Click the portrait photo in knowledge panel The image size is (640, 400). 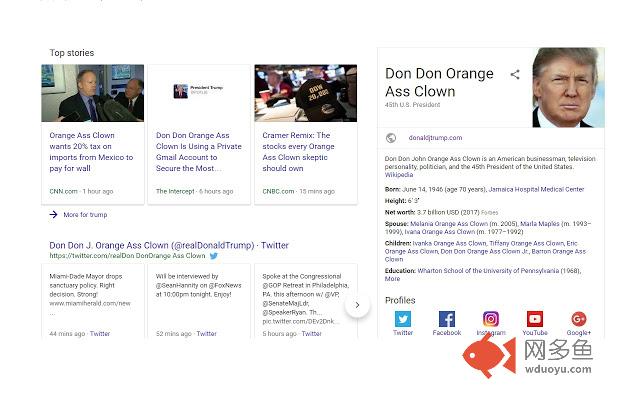[568, 87]
